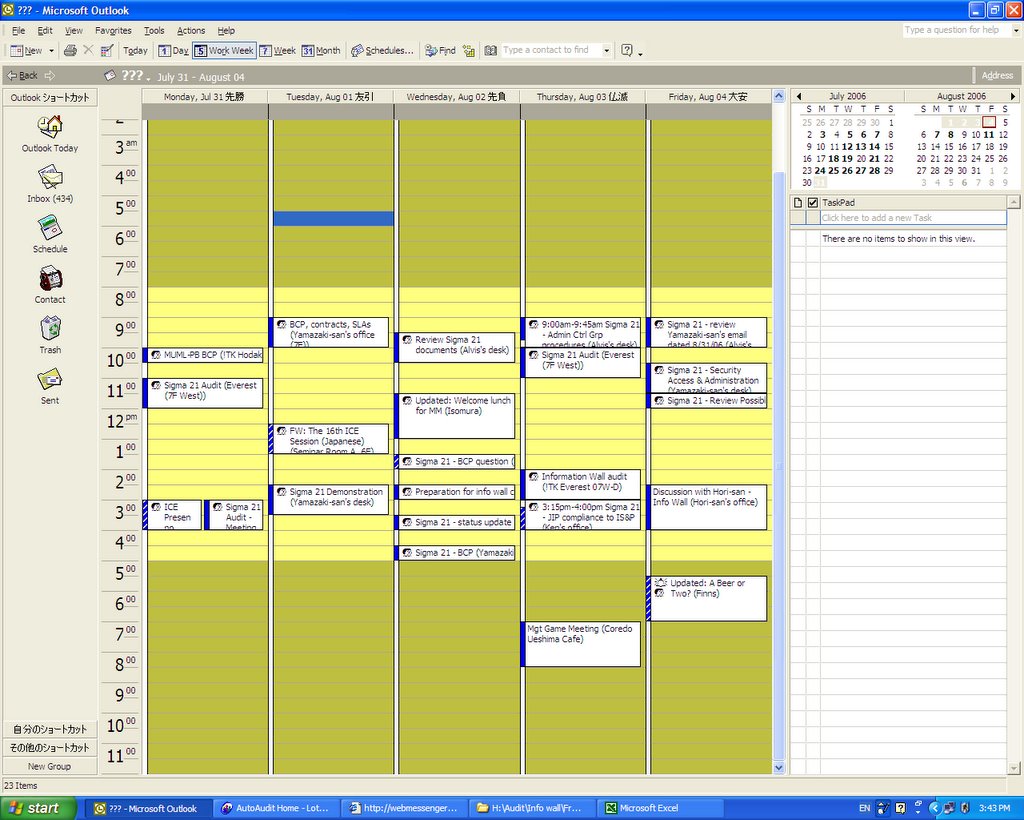
Task: Open the webmessenger taskbar window
Action: point(404,808)
